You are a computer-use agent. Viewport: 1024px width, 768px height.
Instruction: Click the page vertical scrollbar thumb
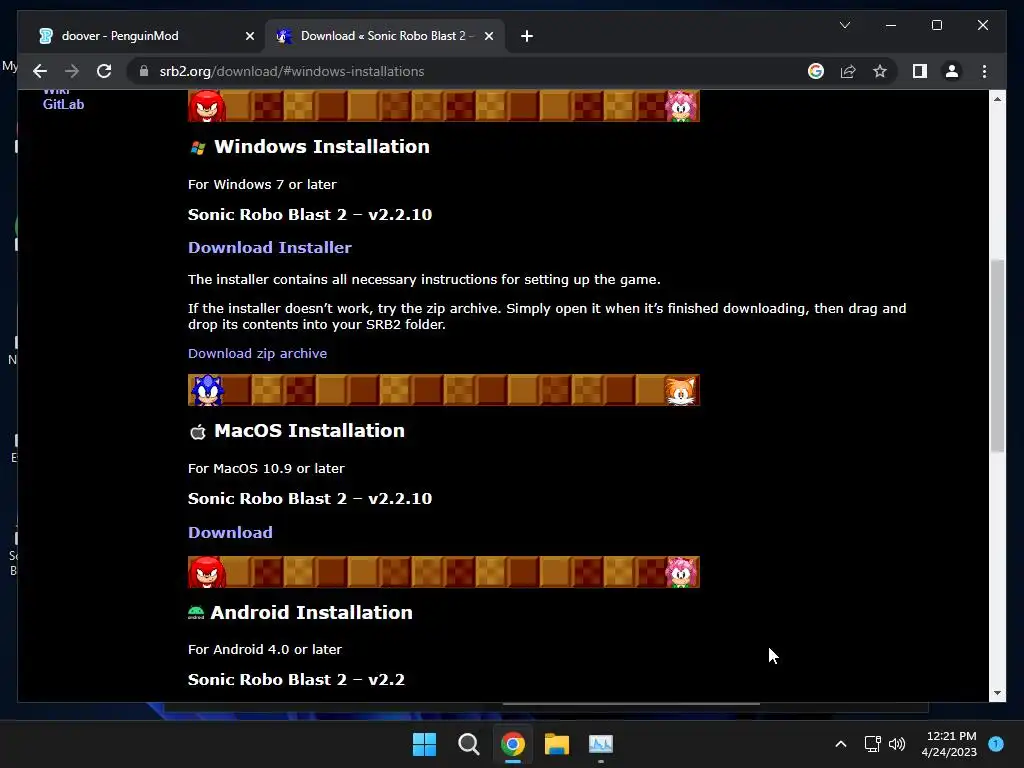click(x=997, y=356)
